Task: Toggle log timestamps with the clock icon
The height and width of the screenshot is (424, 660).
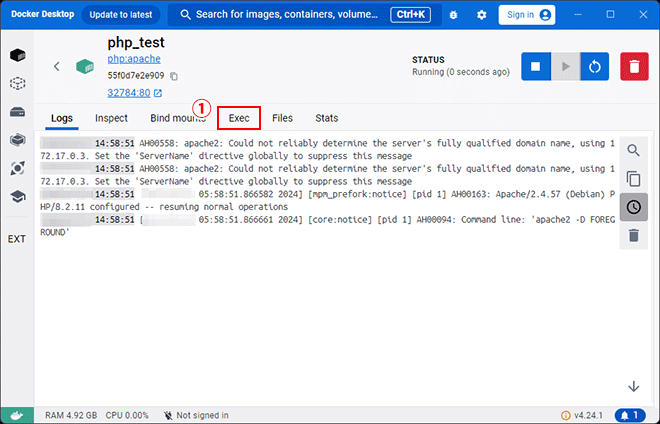Action: pyautogui.click(x=633, y=207)
